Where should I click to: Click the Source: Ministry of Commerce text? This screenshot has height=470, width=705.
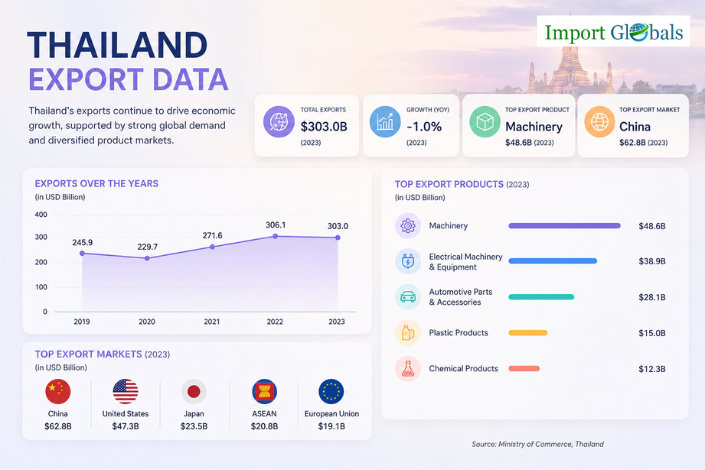[x=538, y=444]
